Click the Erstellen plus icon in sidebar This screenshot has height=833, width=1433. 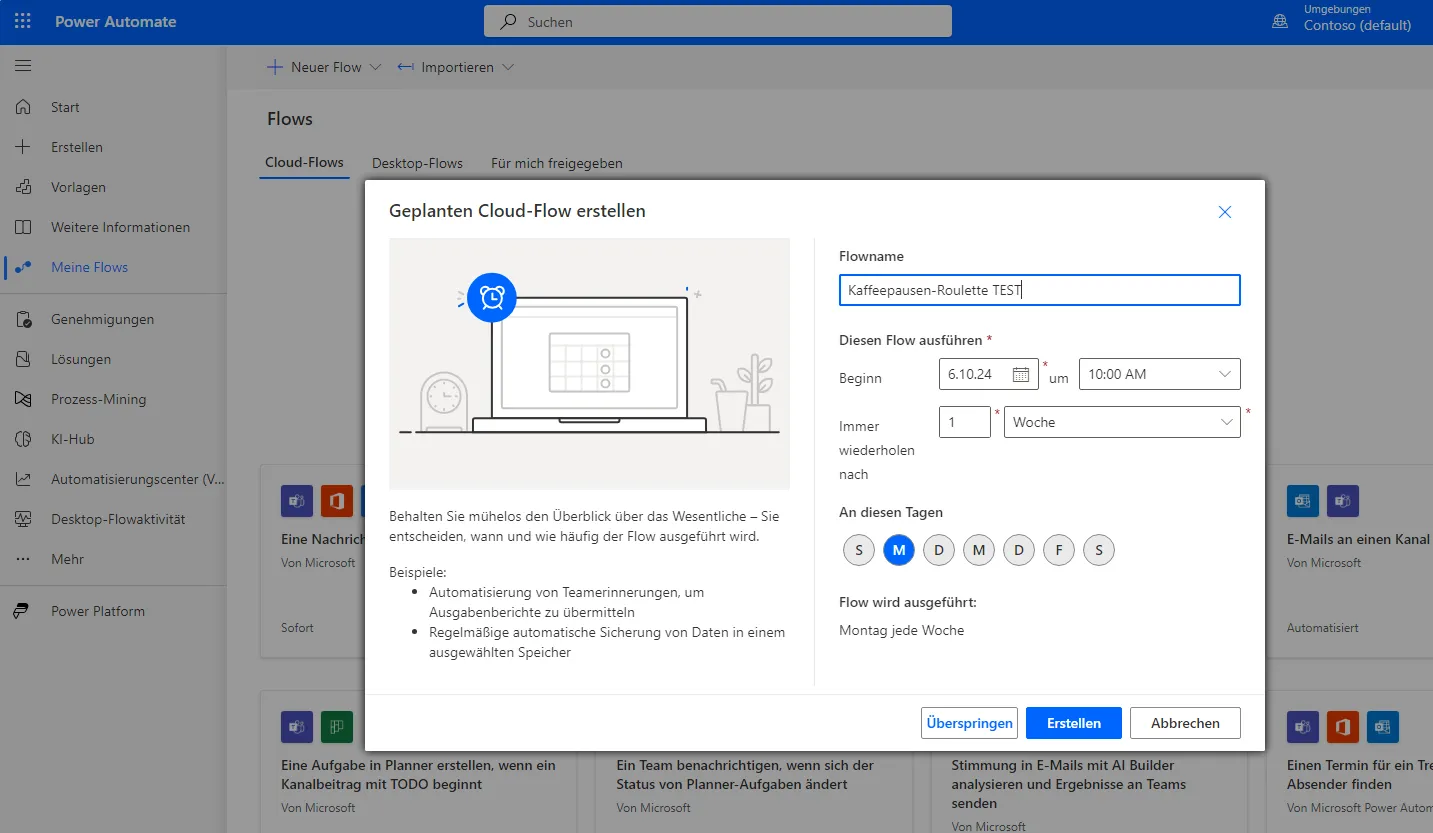23,147
